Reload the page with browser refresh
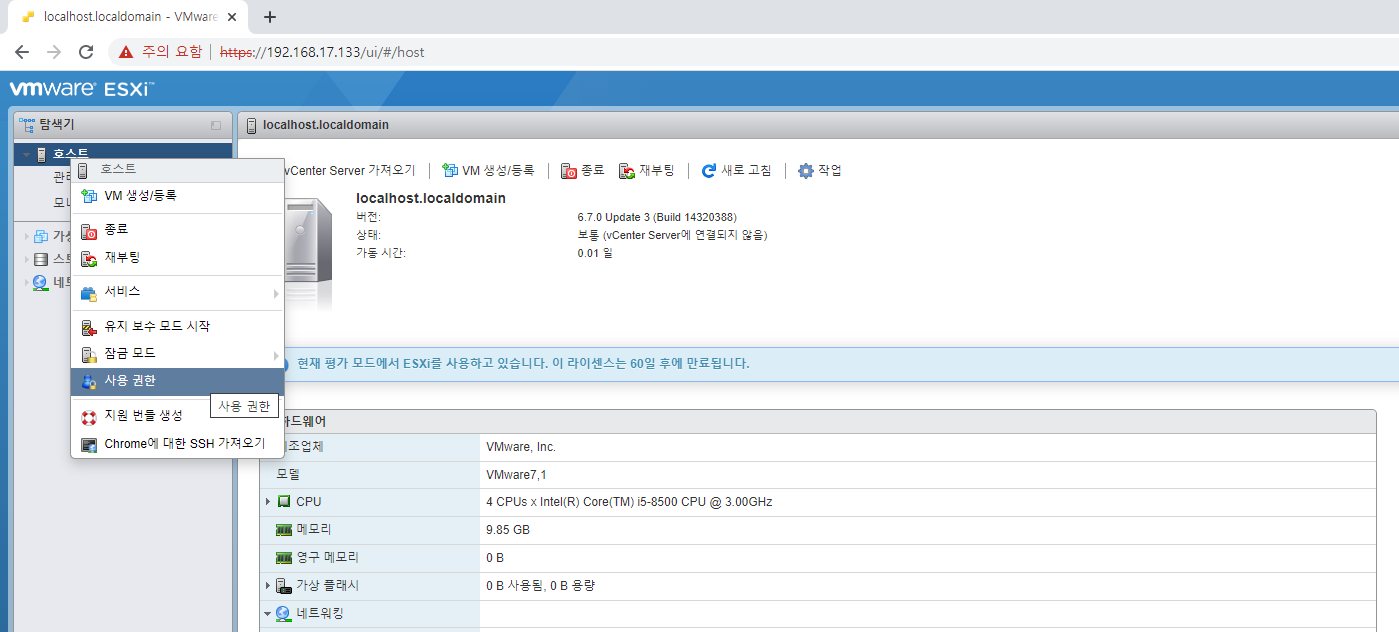 click(x=86, y=52)
